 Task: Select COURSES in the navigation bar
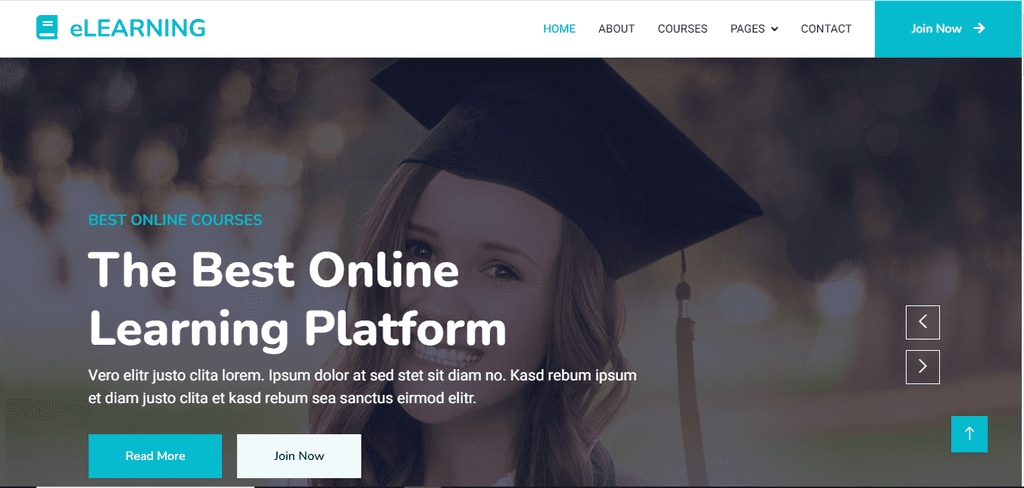[x=682, y=29]
